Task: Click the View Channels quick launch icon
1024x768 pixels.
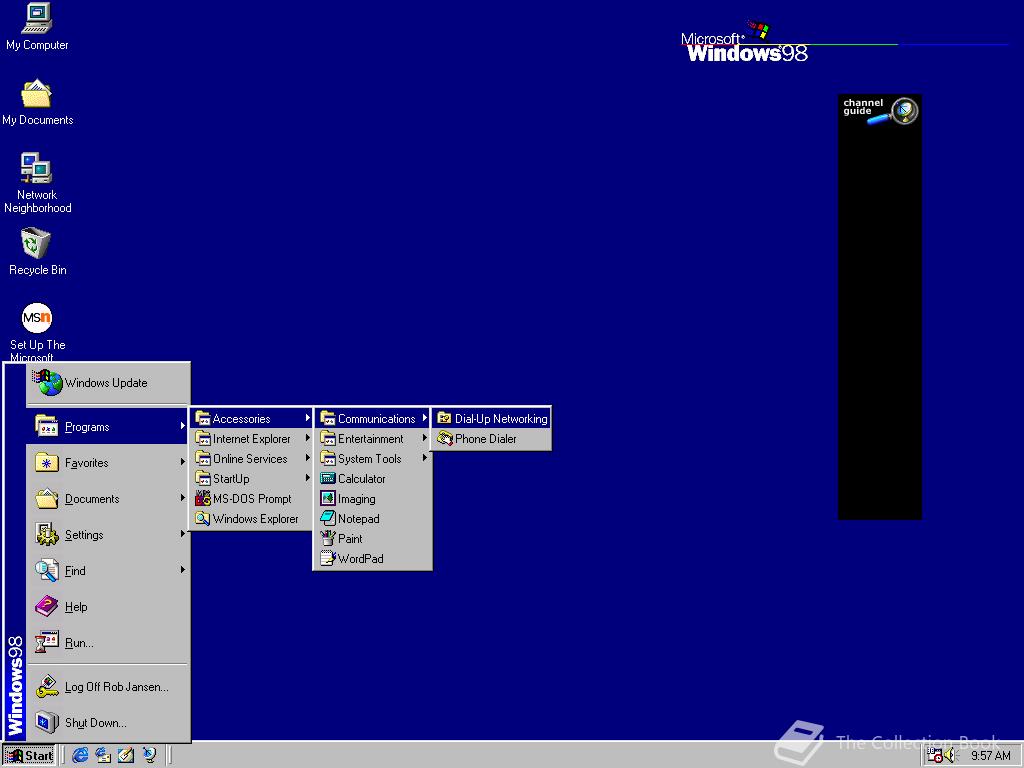Action: (150, 756)
